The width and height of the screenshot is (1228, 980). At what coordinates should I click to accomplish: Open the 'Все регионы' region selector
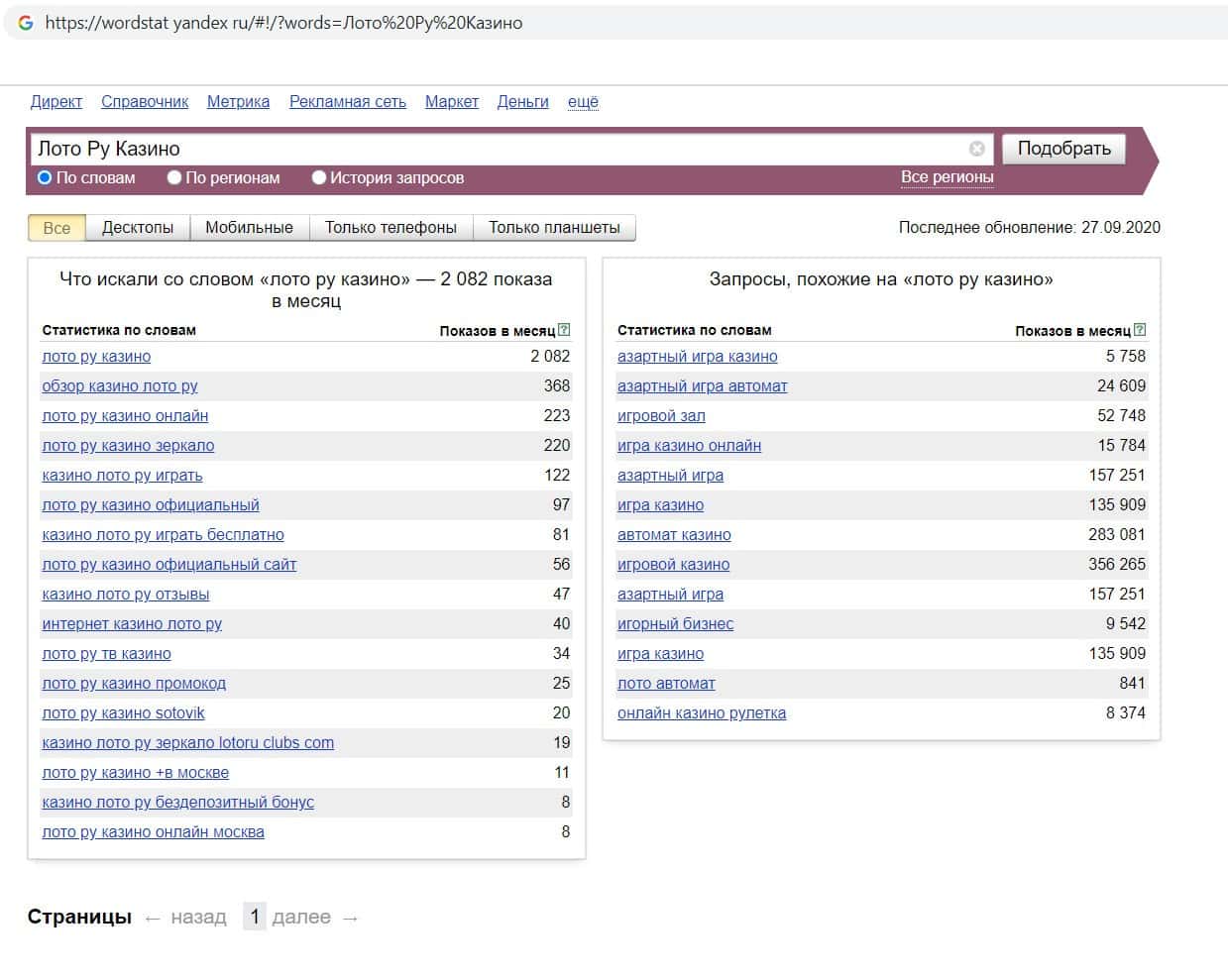pyautogui.click(x=947, y=177)
